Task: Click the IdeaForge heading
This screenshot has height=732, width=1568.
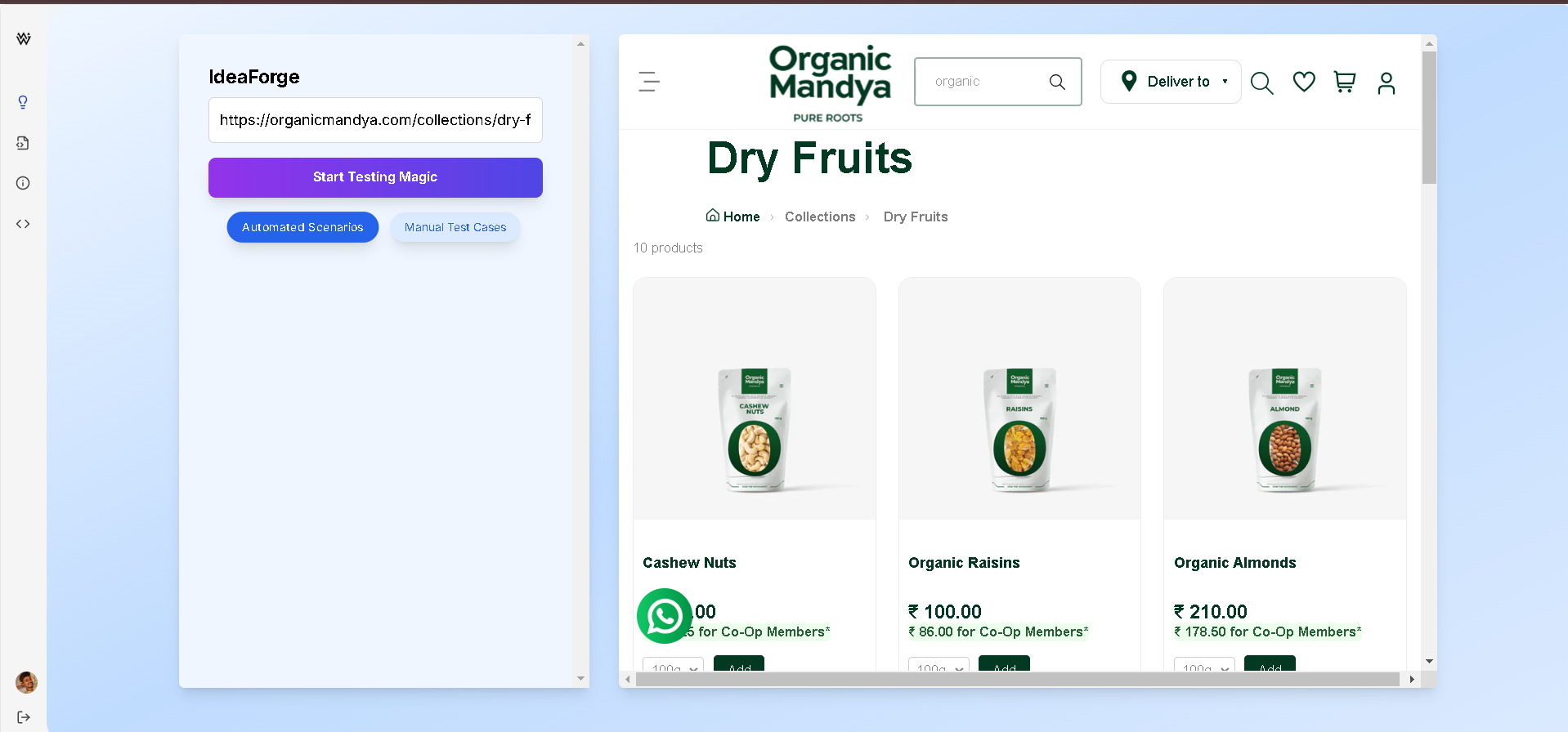Action: tap(254, 77)
